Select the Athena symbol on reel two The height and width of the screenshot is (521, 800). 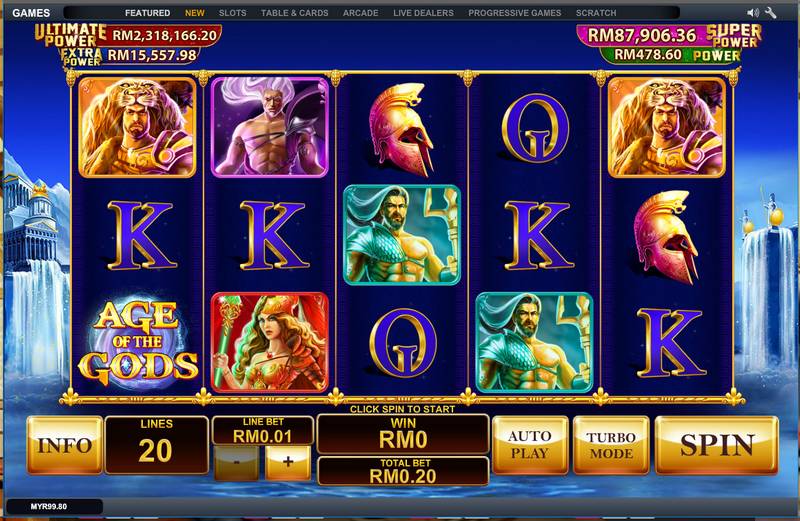(270, 342)
